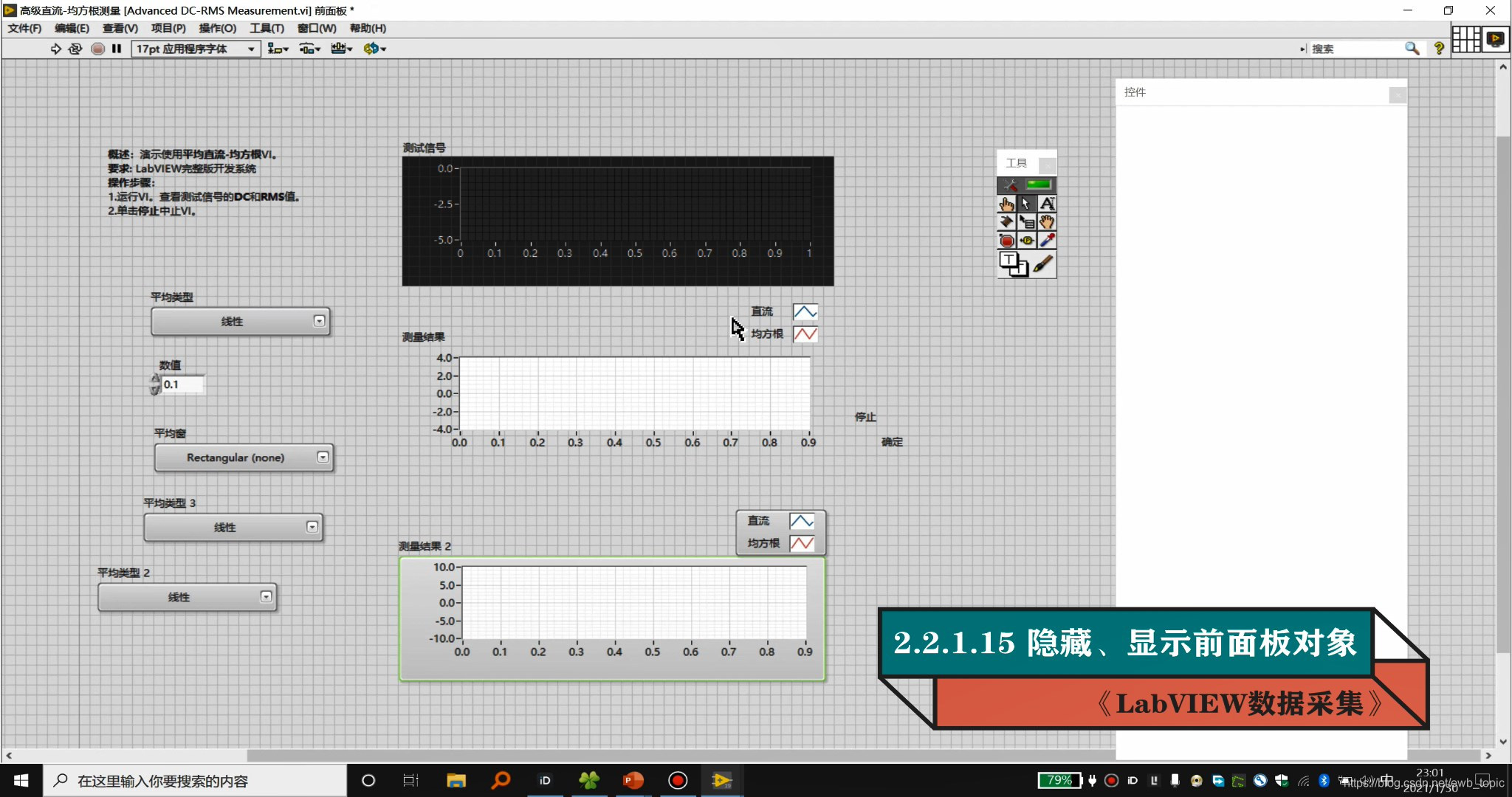Open the 窗口(W) menu
Screen dimensions: 1512x797
click(317, 28)
